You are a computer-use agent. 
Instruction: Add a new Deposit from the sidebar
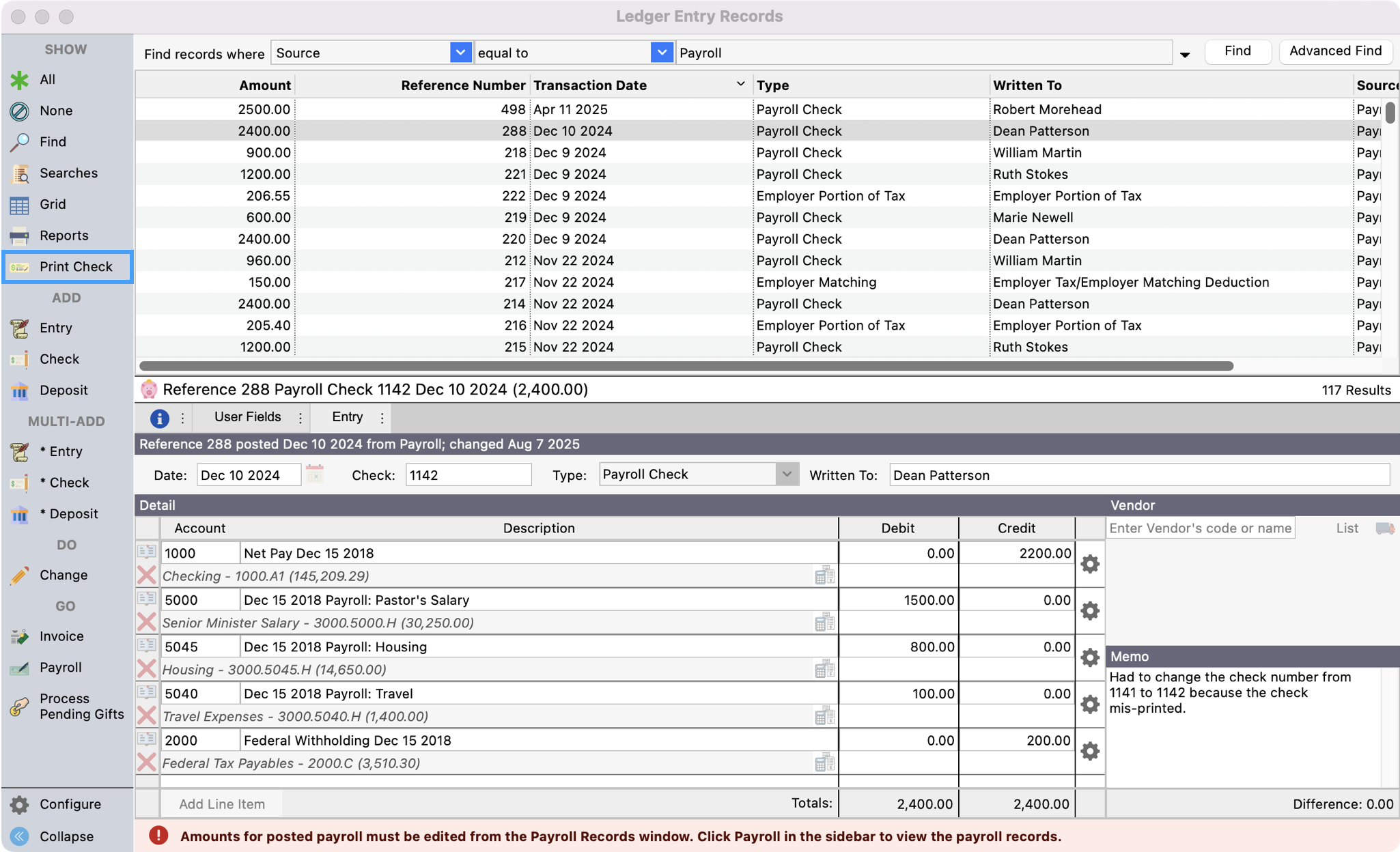tap(64, 390)
